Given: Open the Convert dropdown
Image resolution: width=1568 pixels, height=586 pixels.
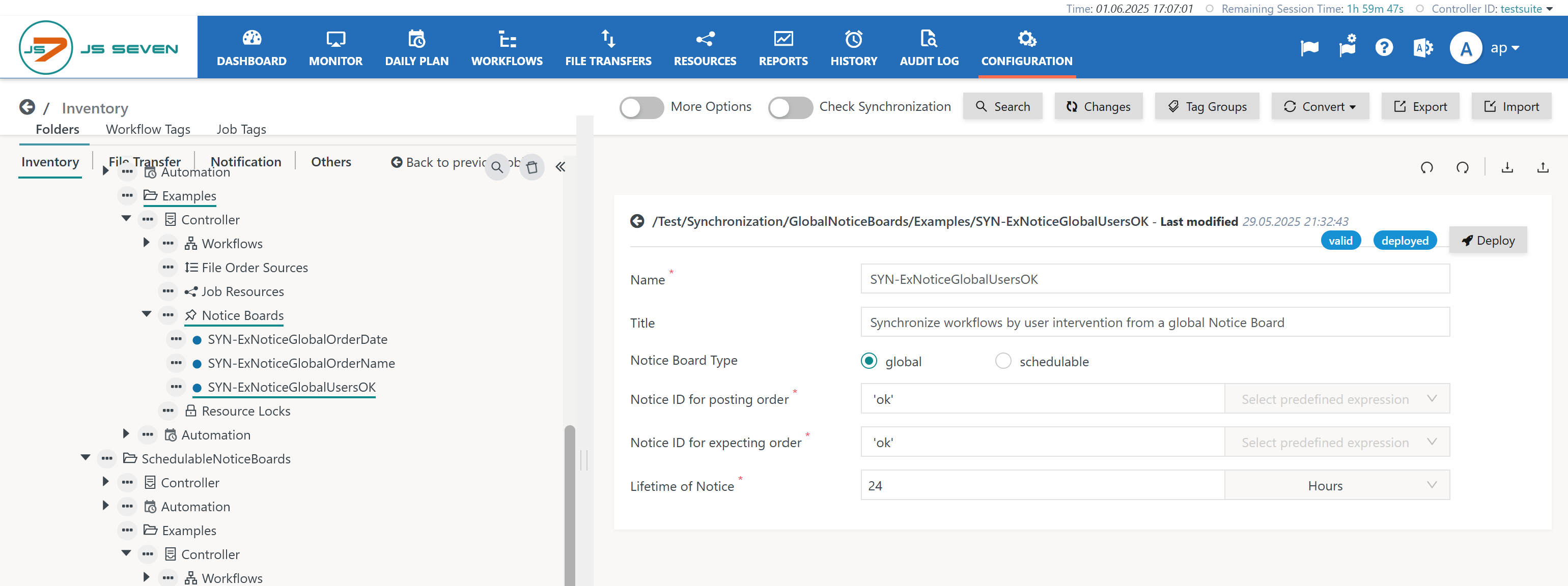Looking at the screenshot, I should [1320, 106].
